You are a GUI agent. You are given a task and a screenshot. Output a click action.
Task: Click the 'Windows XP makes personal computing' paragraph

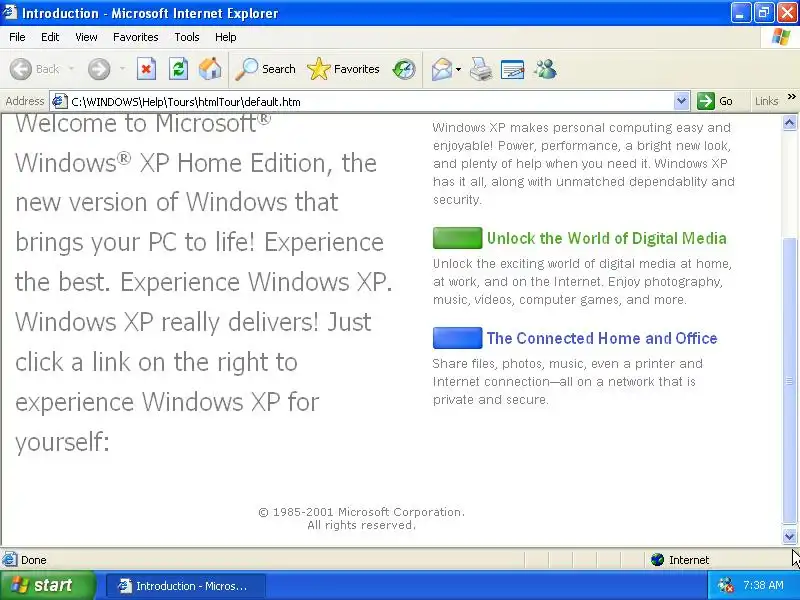pos(584,163)
